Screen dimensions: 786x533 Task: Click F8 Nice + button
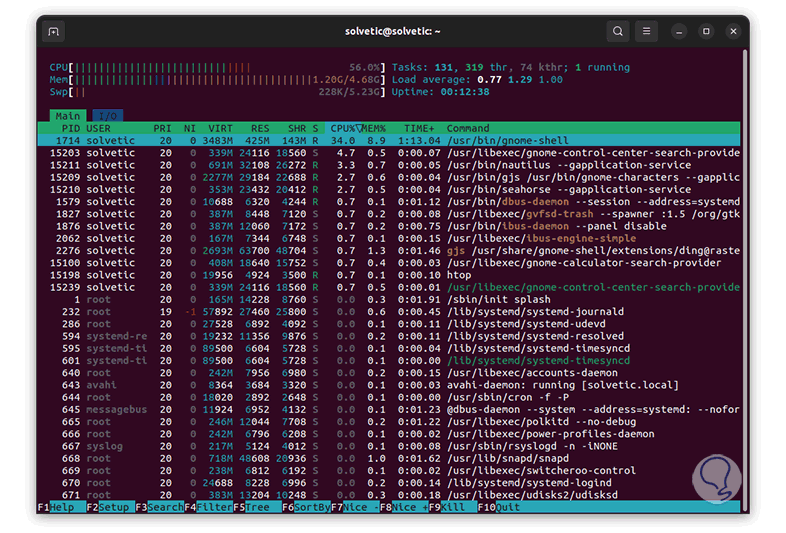[405, 507]
